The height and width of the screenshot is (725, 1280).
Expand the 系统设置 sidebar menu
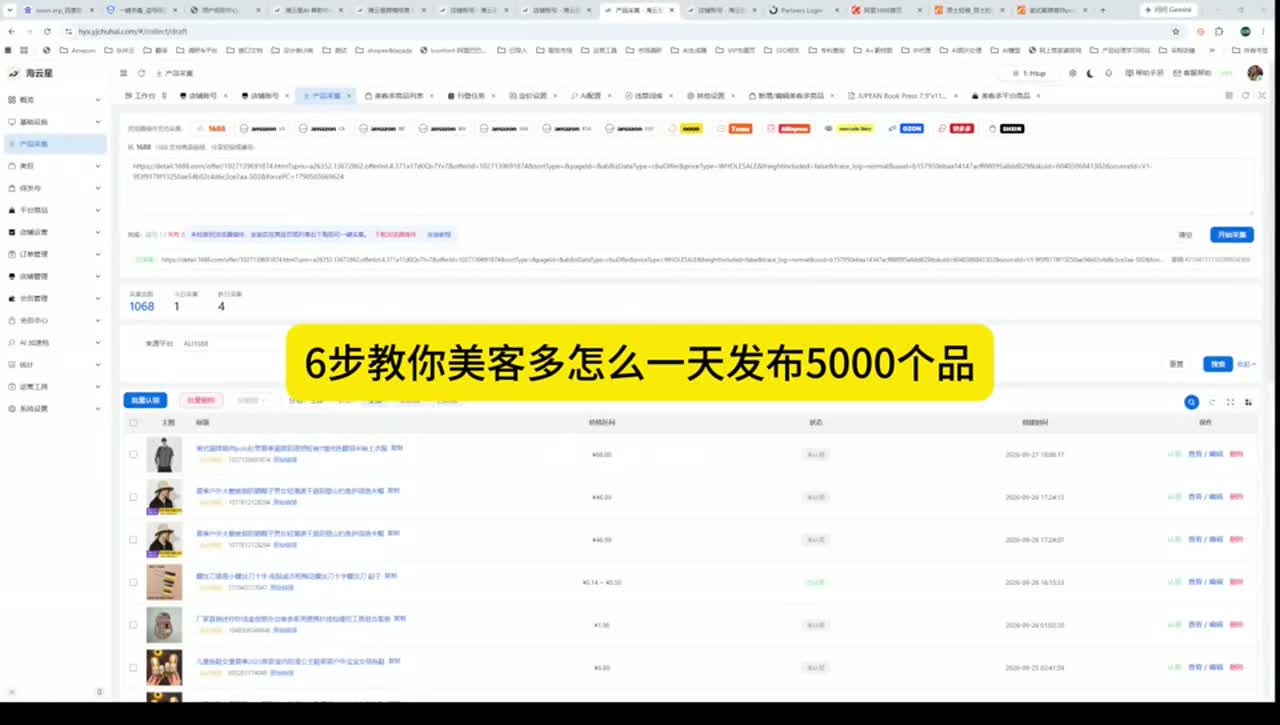(54, 408)
